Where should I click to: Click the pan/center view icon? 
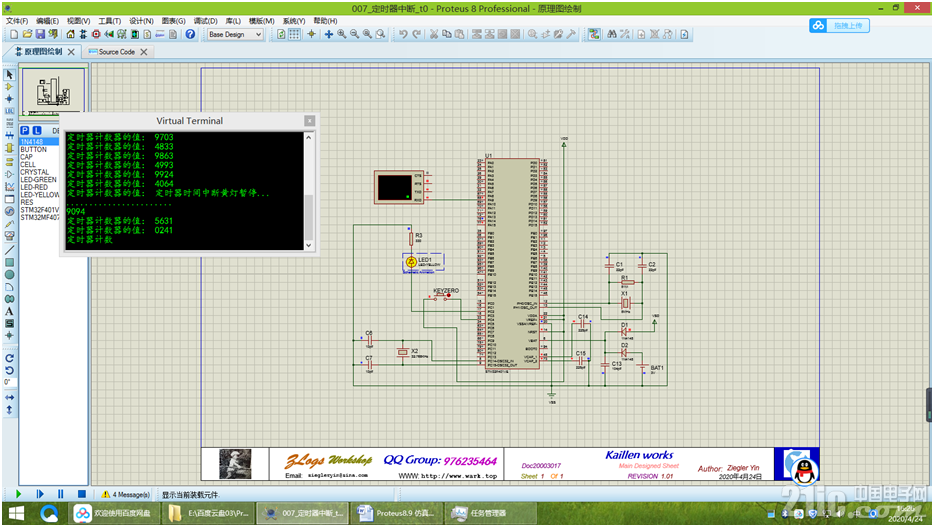point(329,35)
